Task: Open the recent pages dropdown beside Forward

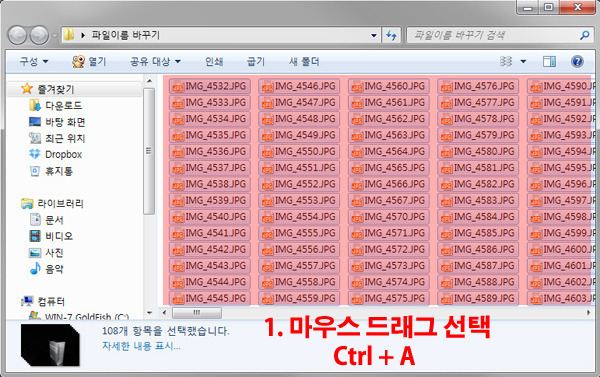Action: pos(55,36)
